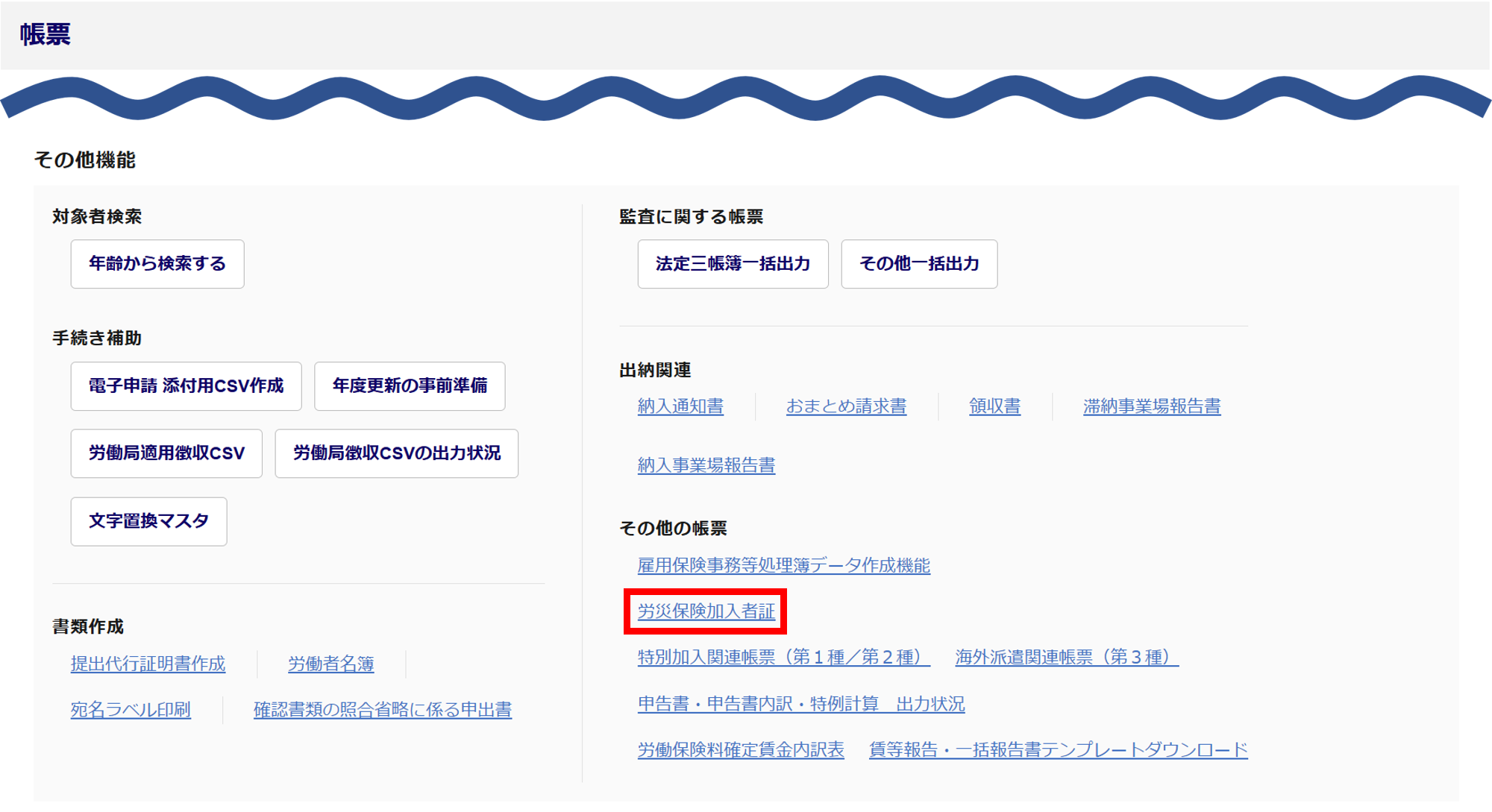Click 労働局徴収CSVの出力状況 button
1492x812 pixels.
(x=396, y=453)
